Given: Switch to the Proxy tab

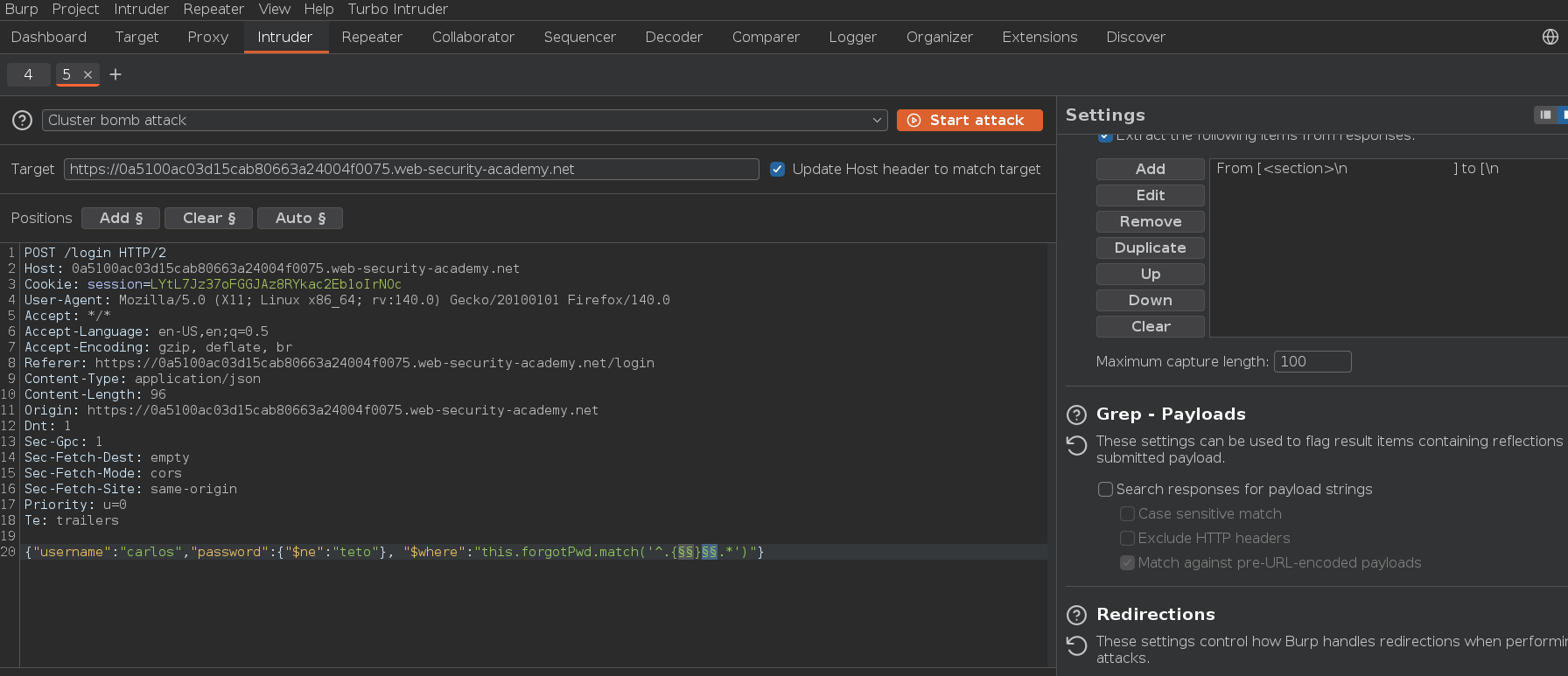Looking at the screenshot, I should (x=207, y=37).
